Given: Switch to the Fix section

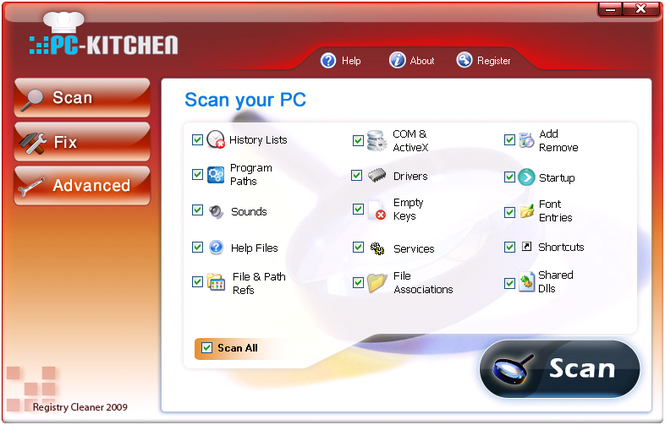Looking at the screenshot, I should [x=82, y=142].
